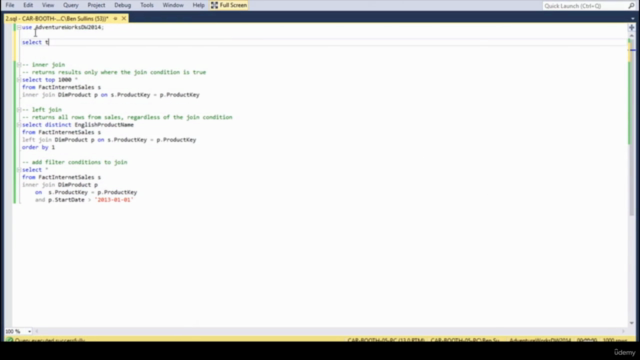Click the Full Screen arrows icon

[x=214, y=5]
